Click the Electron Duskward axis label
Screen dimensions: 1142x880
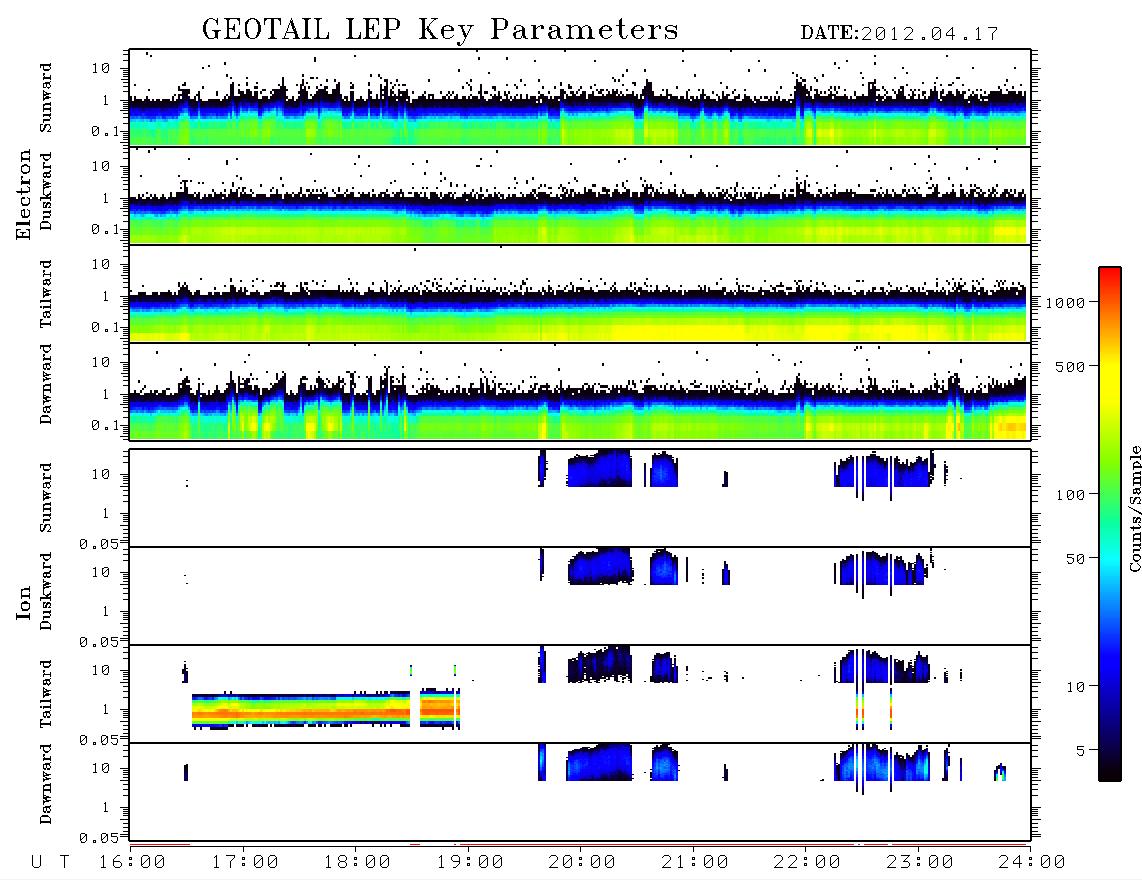[x=46, y=192]
